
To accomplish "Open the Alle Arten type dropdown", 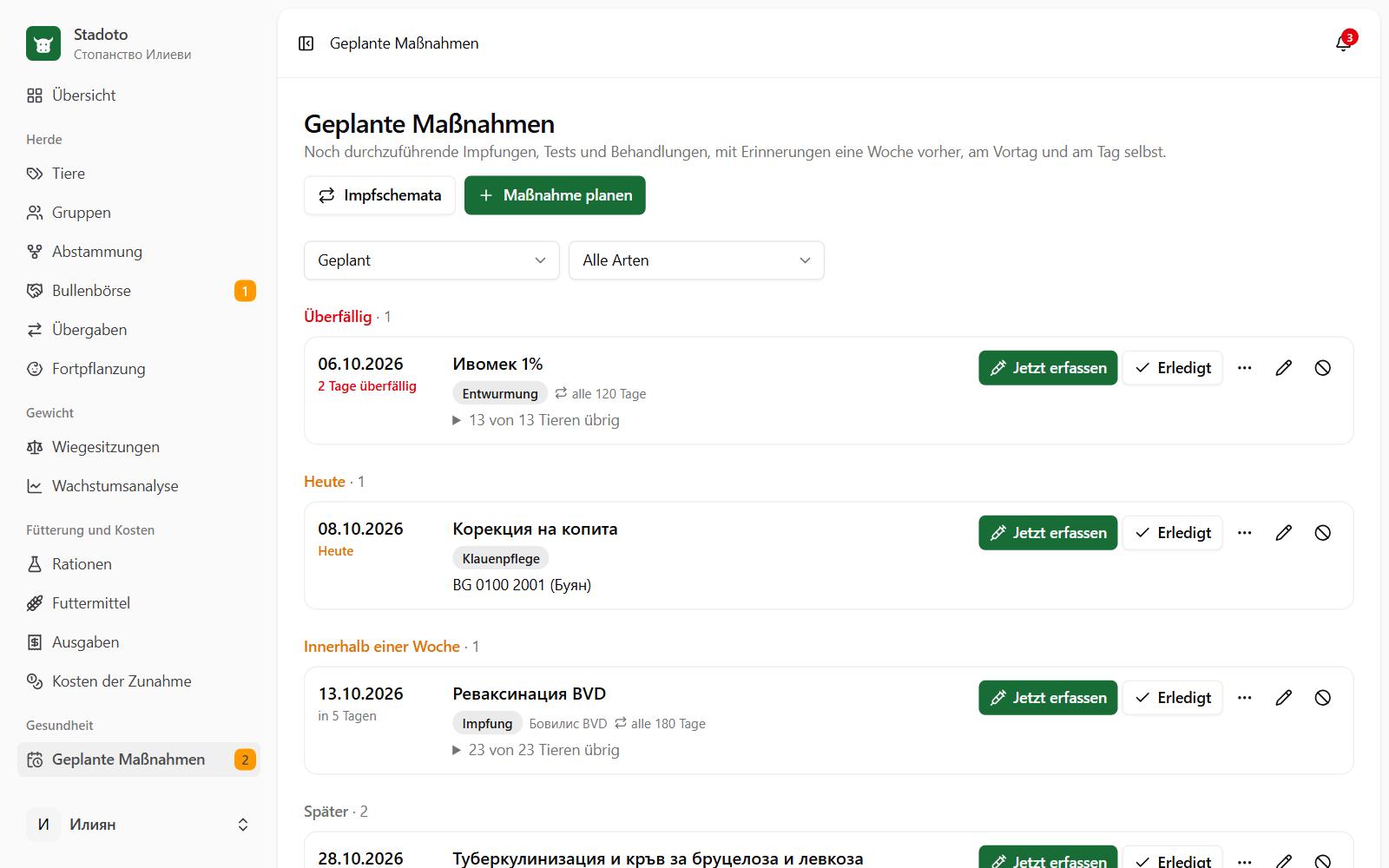I will point(696,260).
